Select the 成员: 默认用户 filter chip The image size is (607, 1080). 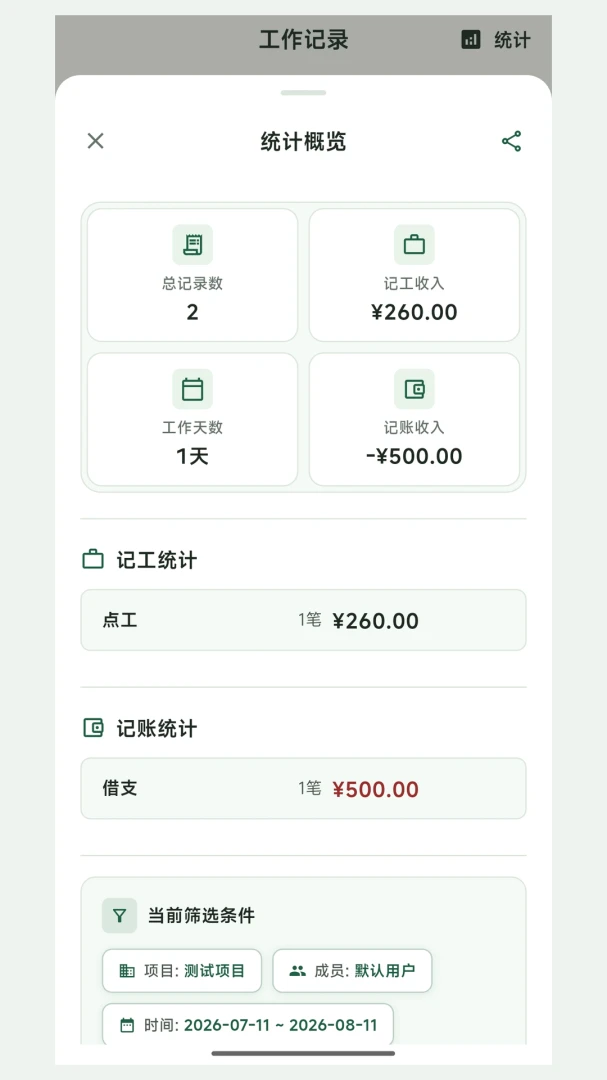click(352, 970)
